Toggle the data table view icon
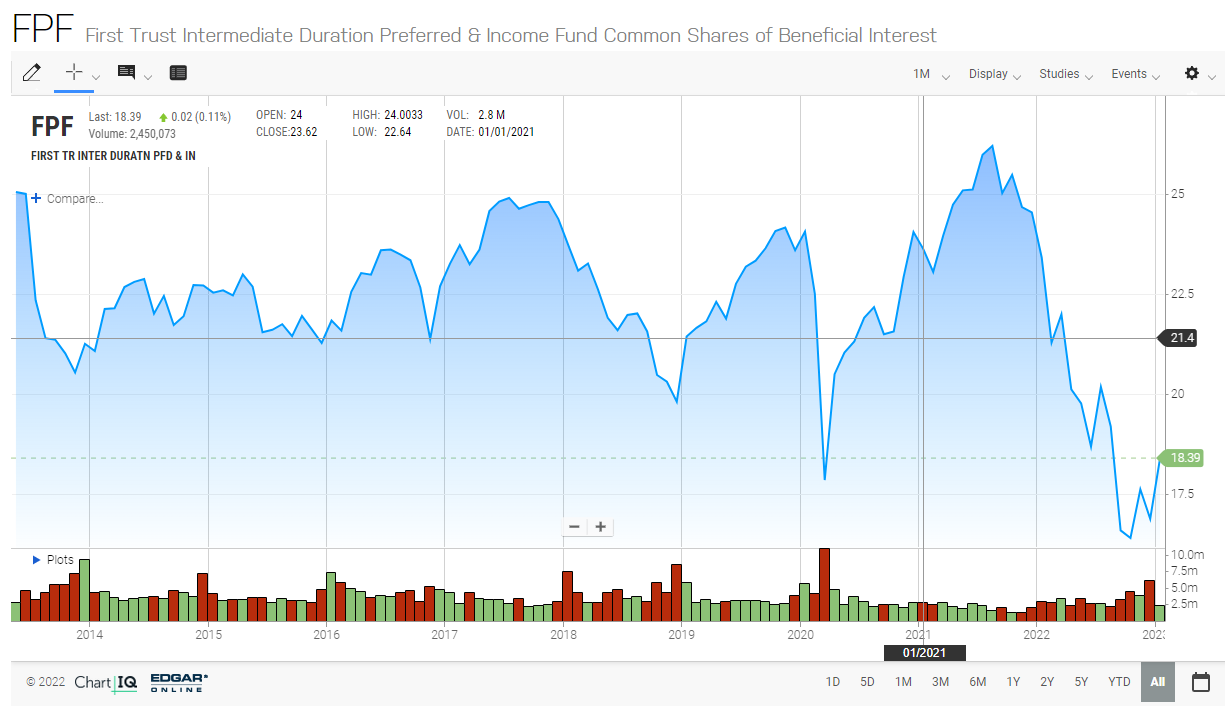 pyautogui.click(x=178, y=73)
